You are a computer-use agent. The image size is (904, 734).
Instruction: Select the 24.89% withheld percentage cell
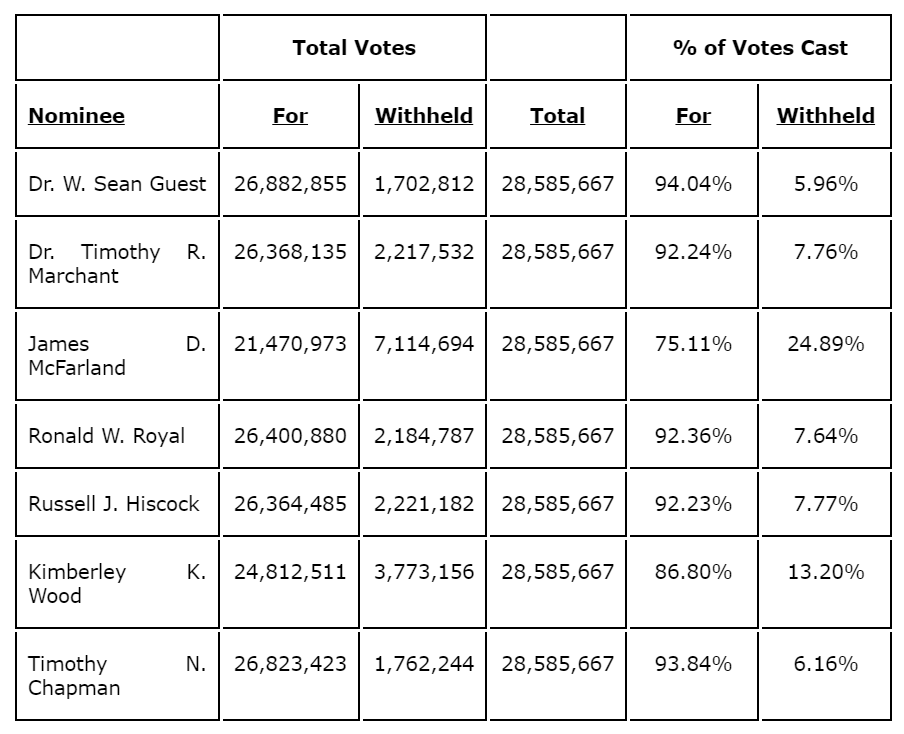point(825,344)
